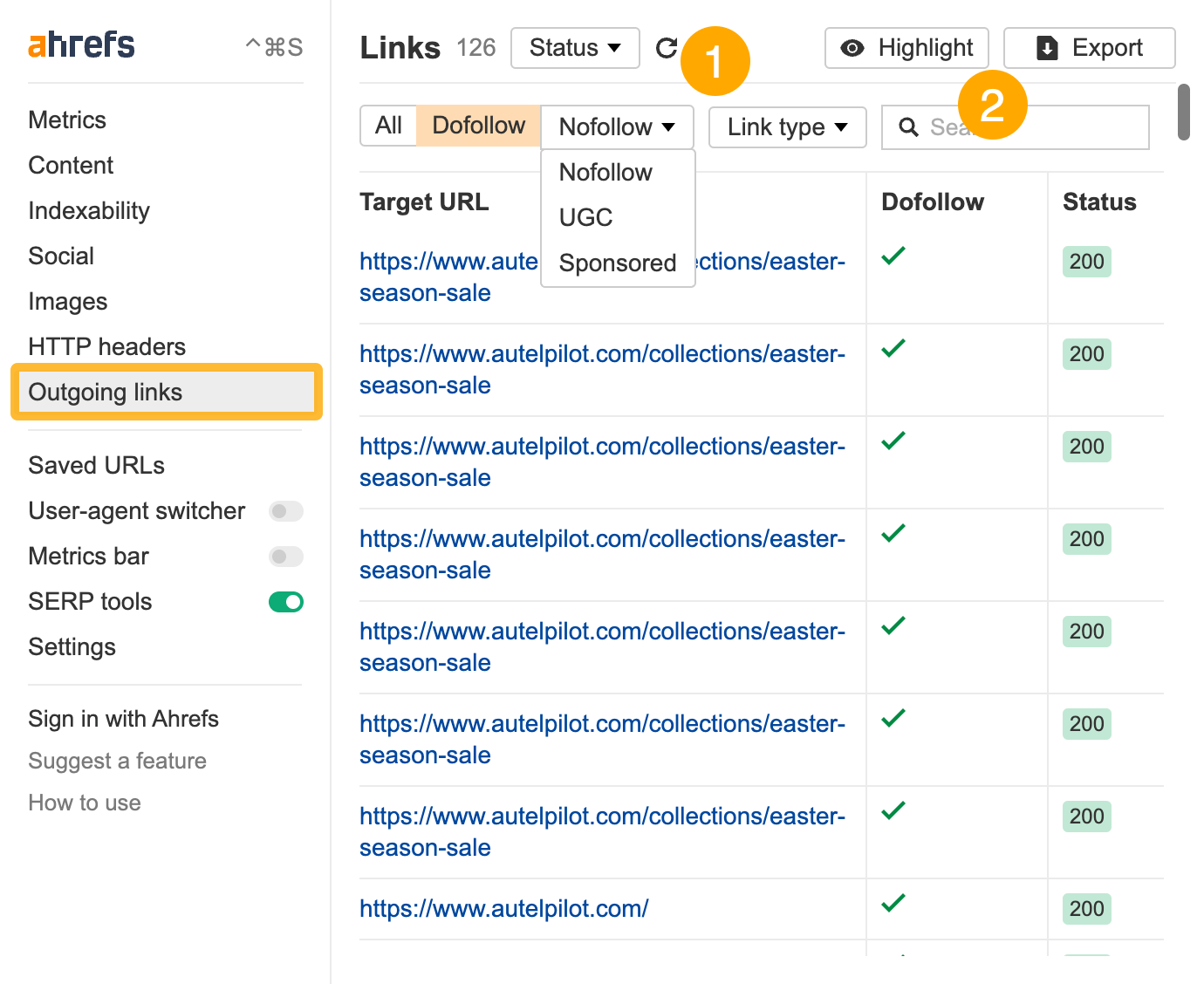
Task: Click the download icon on Export button
Action: pos(1045,49)
